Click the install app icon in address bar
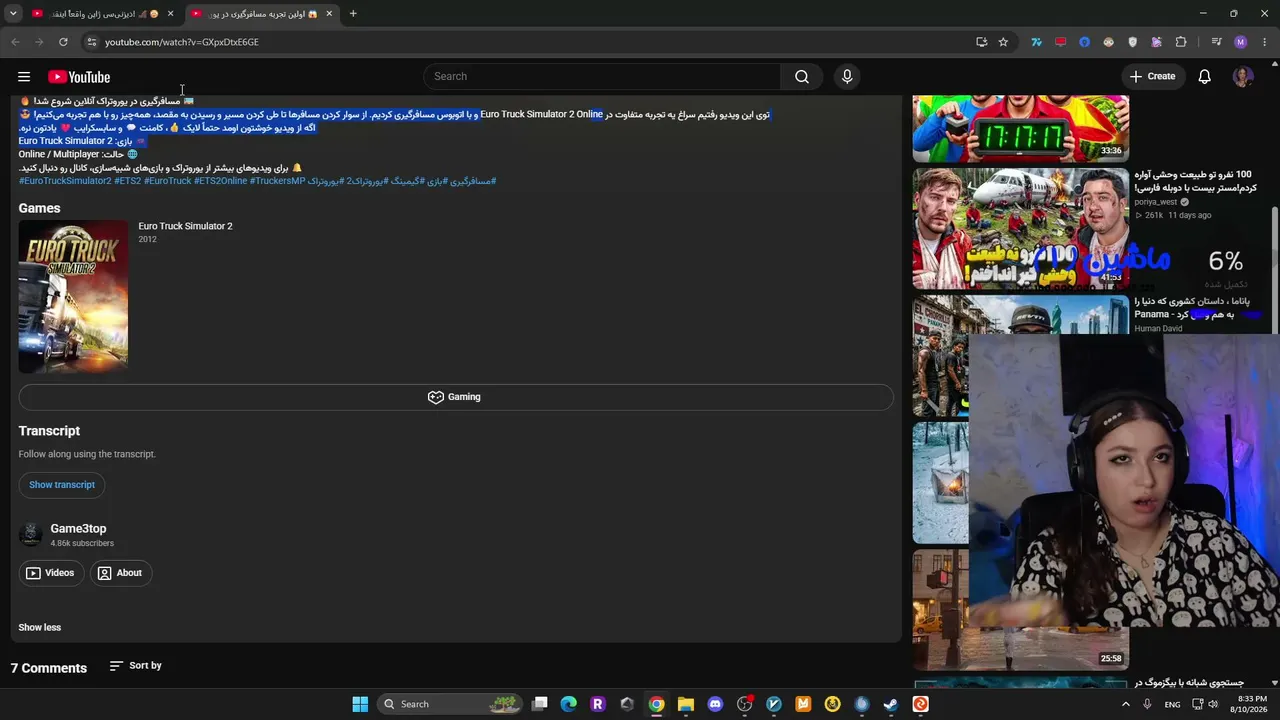The height and width of the screenshot is (720, 1280). pyautogui.click(x=981, y=42)
